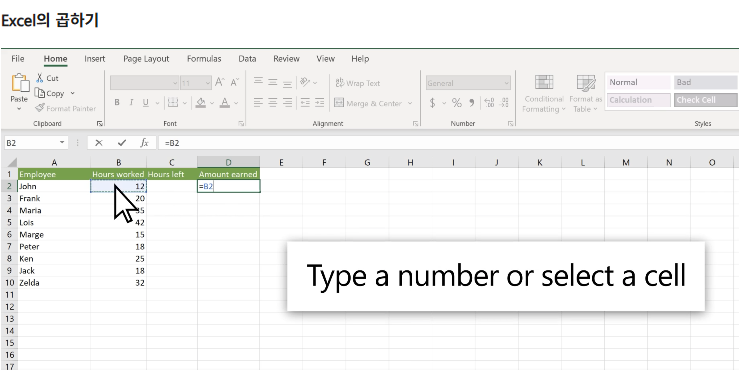Click the Borders icon
The width and height of the screenshot is (739, 370).
coord(173,102)
